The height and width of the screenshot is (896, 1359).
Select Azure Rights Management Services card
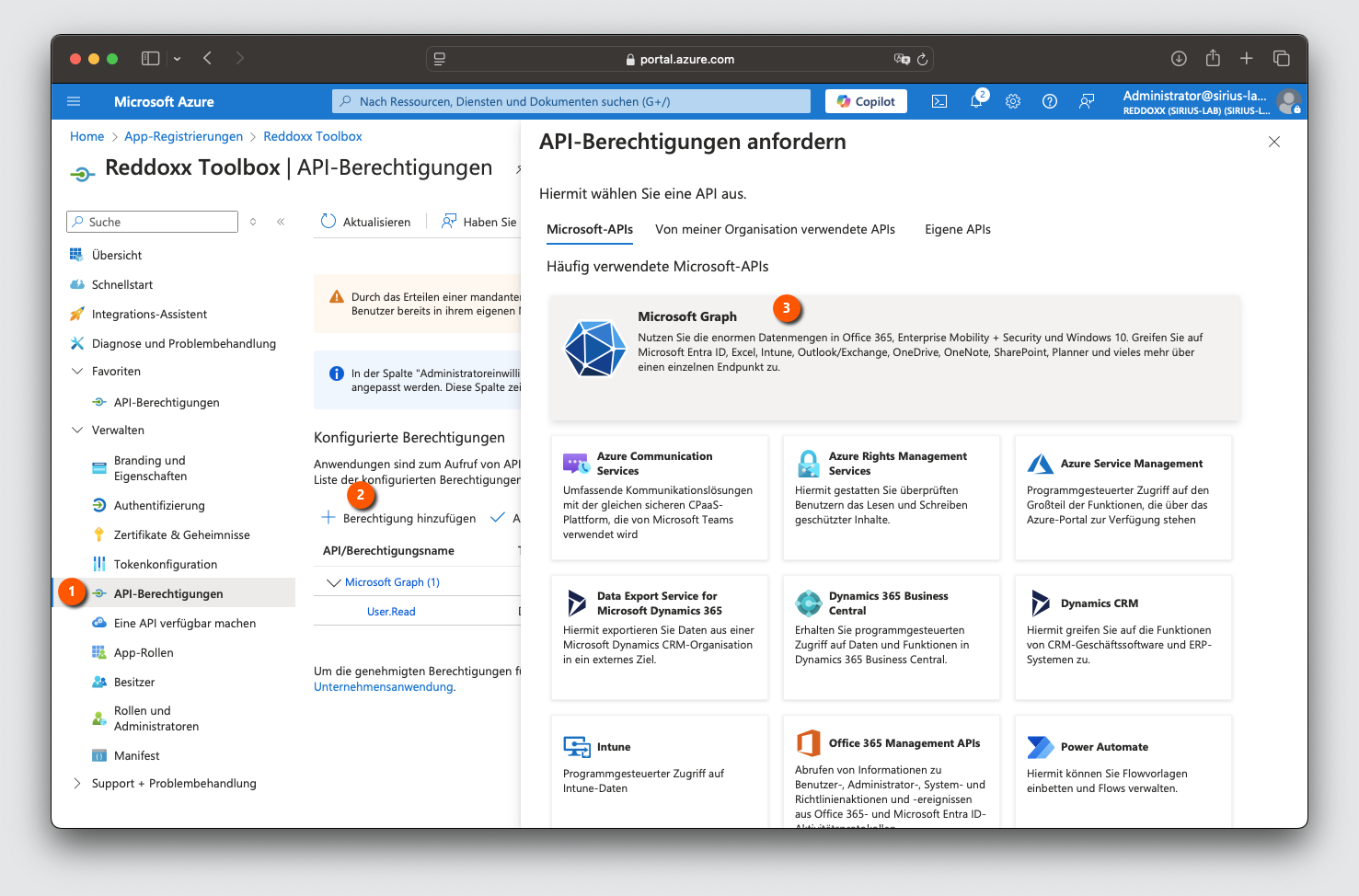coord(892,498)
